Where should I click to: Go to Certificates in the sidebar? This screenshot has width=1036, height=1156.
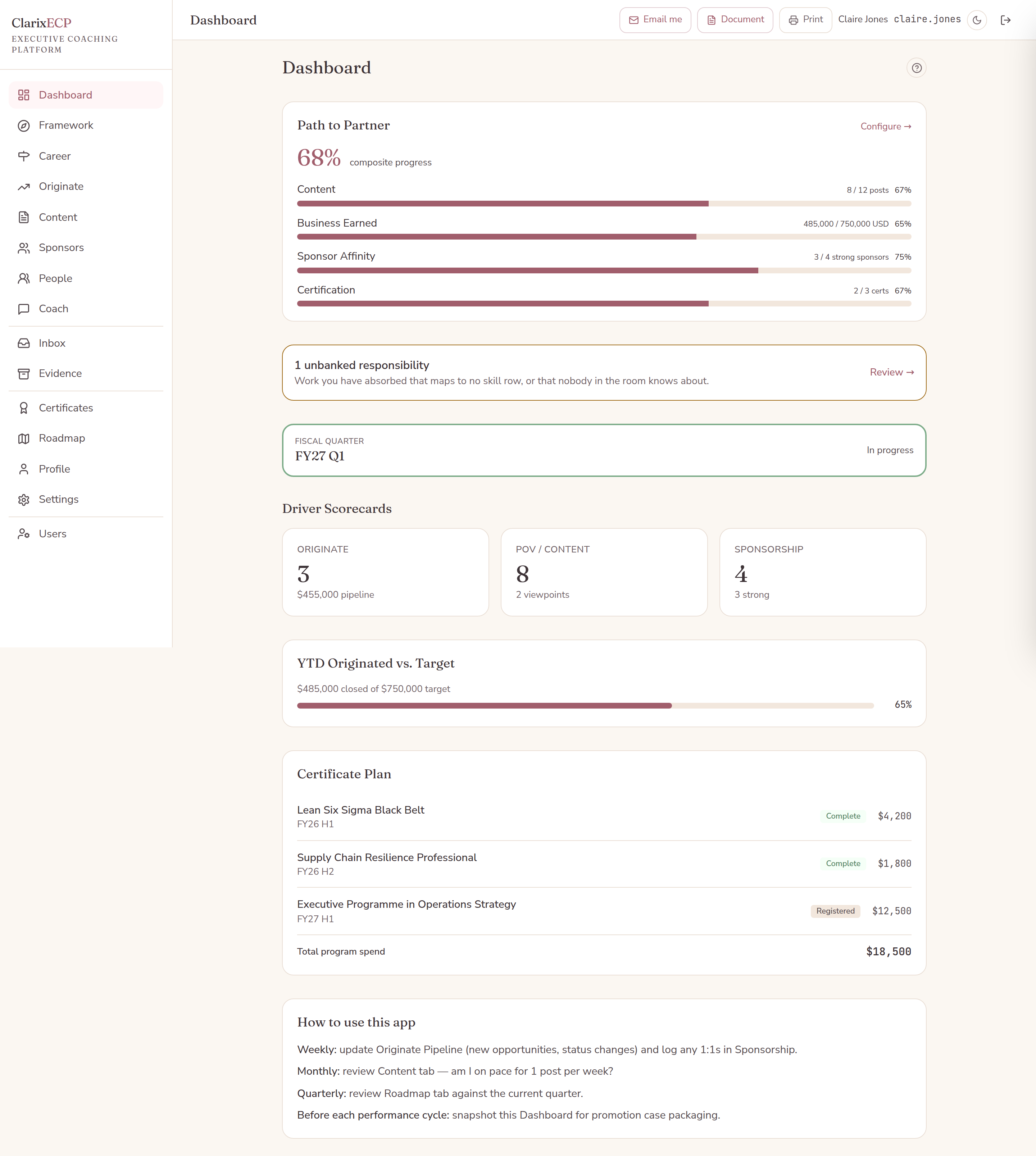point(86,408)
